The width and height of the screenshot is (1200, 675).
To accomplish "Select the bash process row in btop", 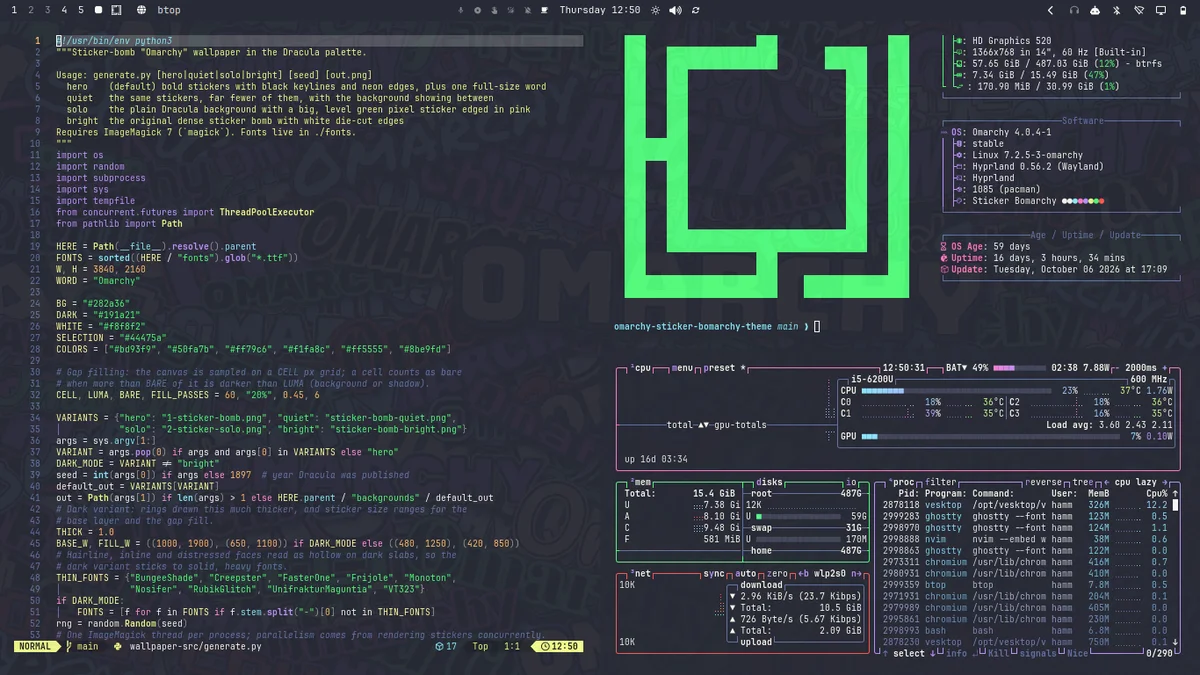I will click(x=1025, y=631).
